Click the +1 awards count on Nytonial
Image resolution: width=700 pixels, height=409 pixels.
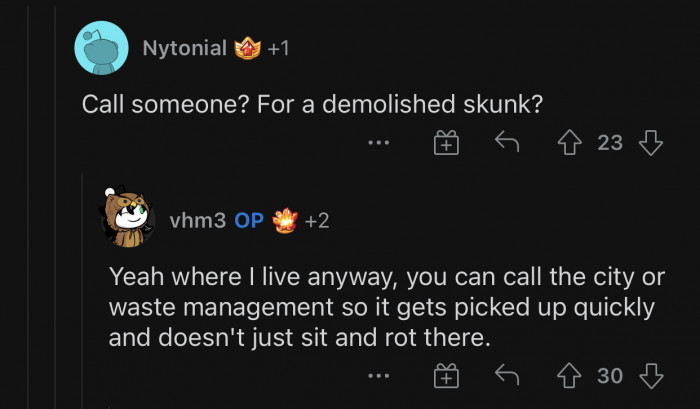279,48
